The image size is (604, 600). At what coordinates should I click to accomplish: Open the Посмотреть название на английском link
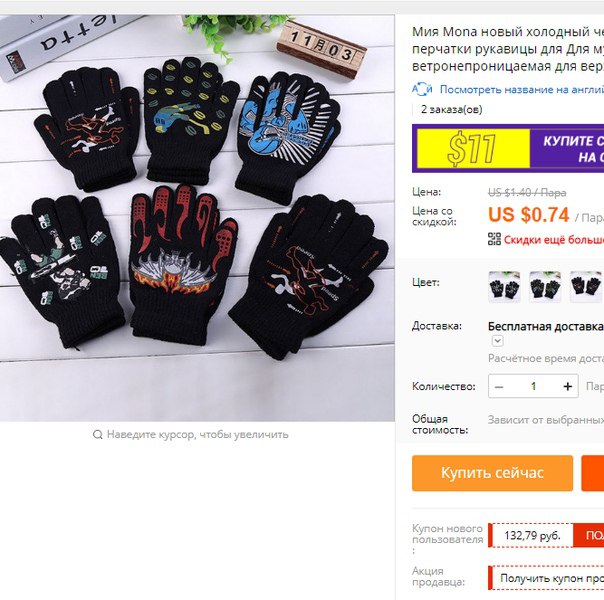pos(522,89)
